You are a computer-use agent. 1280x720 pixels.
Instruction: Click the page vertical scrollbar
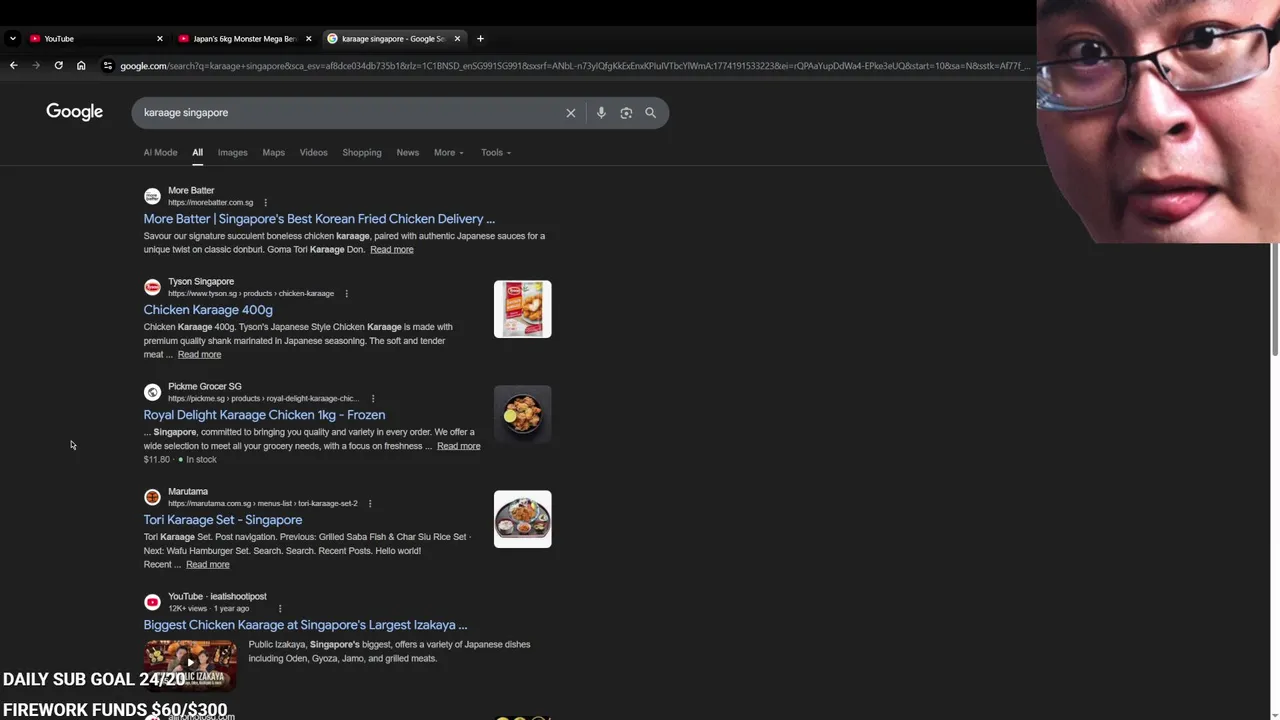click(1275, 300)
